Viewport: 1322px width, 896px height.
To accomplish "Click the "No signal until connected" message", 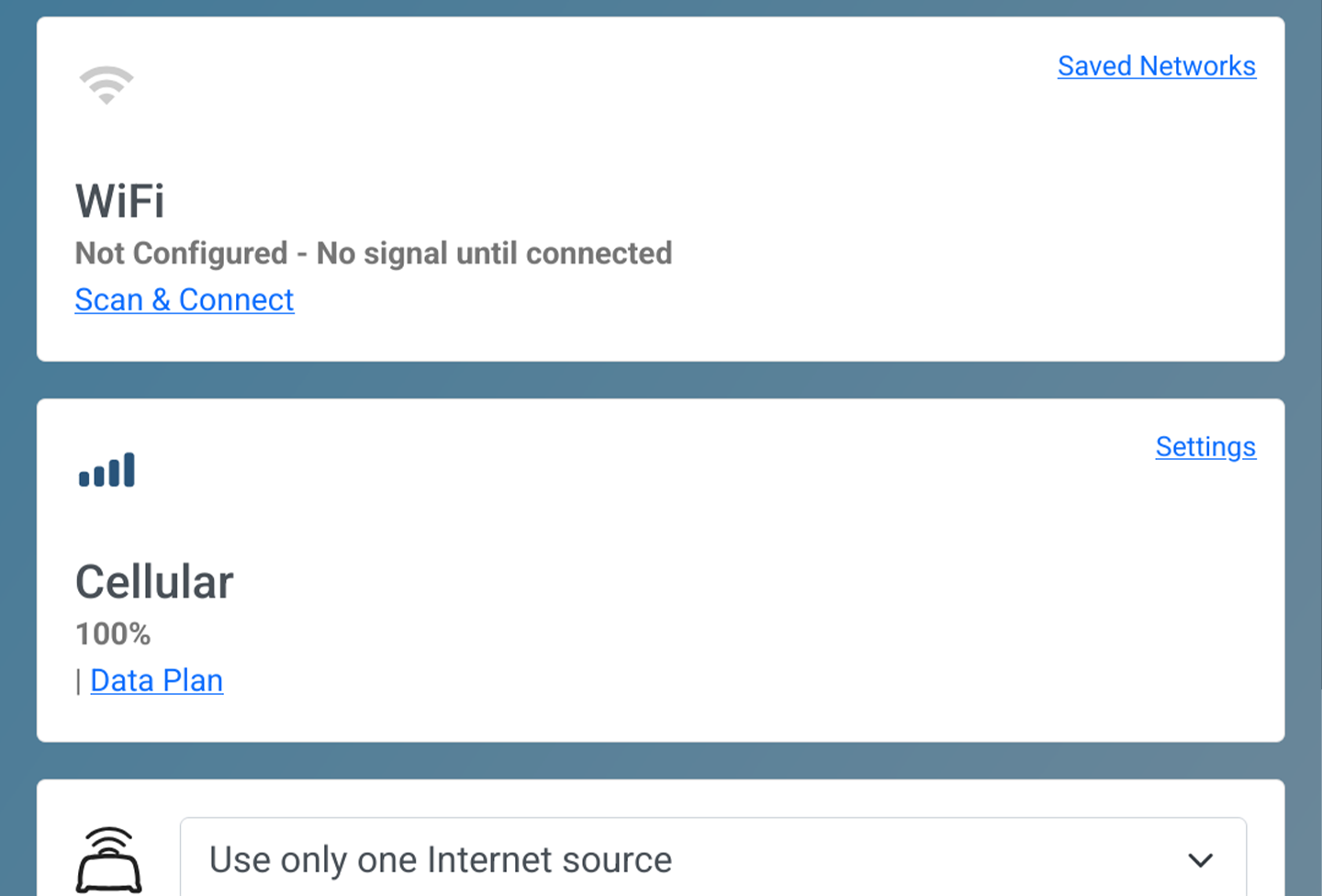I will pos(494,253).
